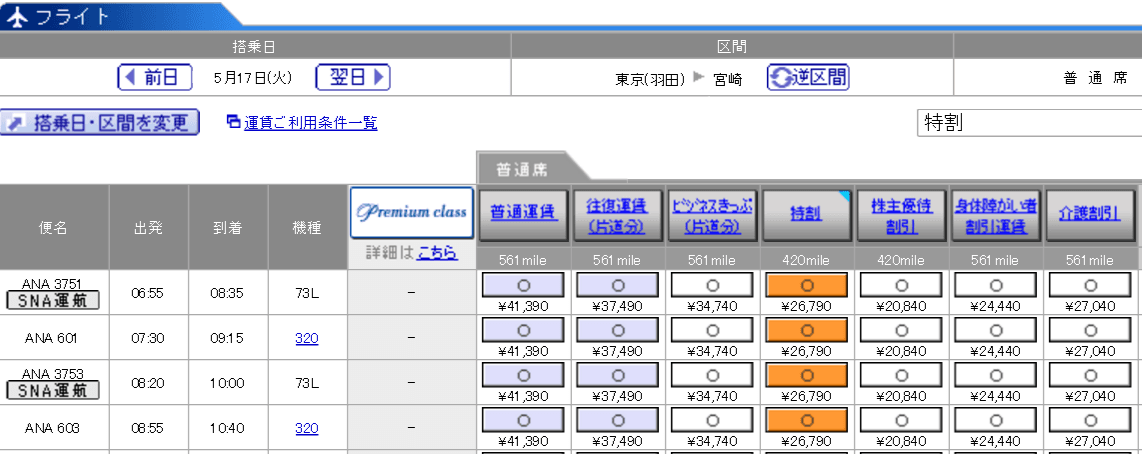1142x454 pixels.
Task: Go to previous day with 前日 button
Action: click(x=155, y=77)
